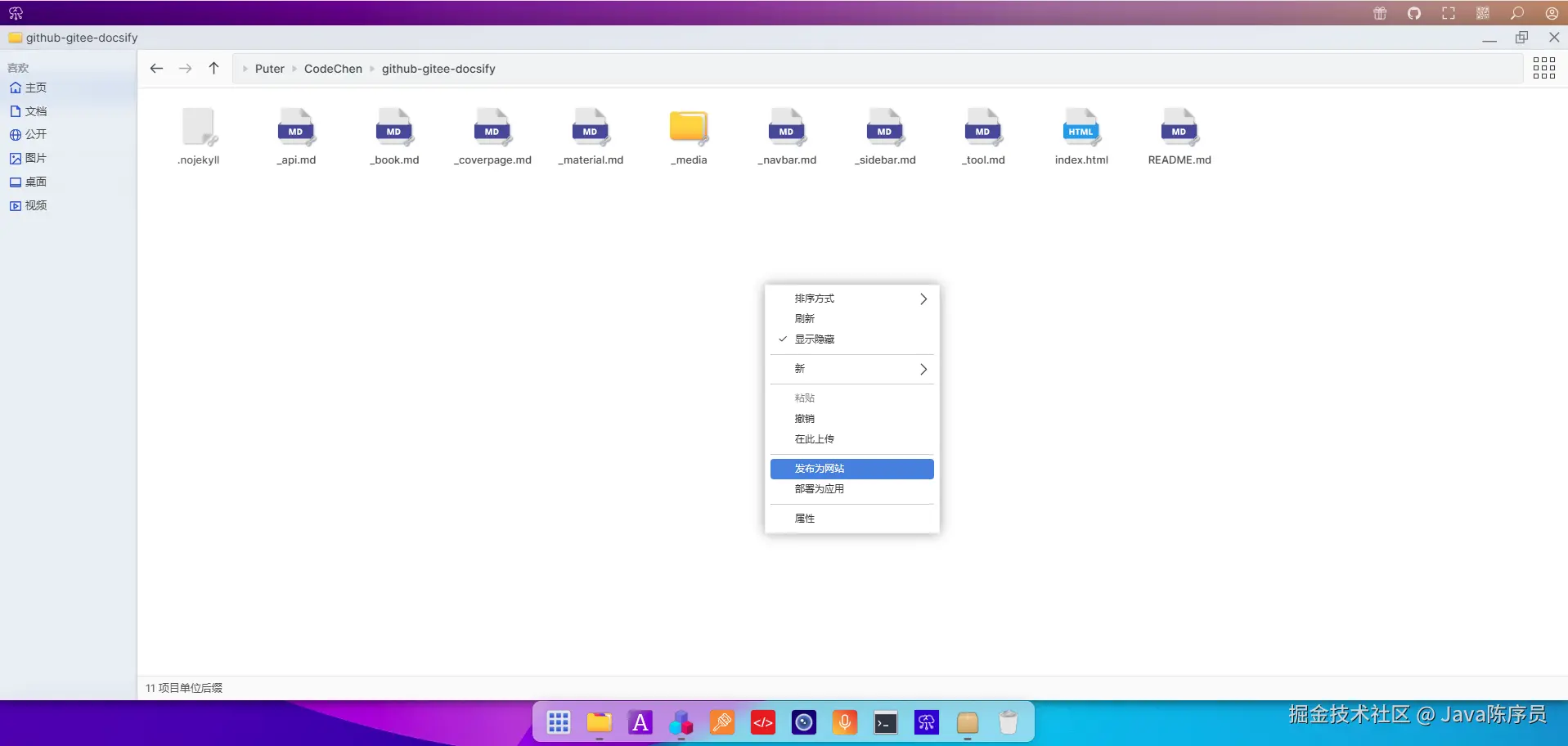
Task: Select the _sidebar.md file
Action: coord(885,137)
